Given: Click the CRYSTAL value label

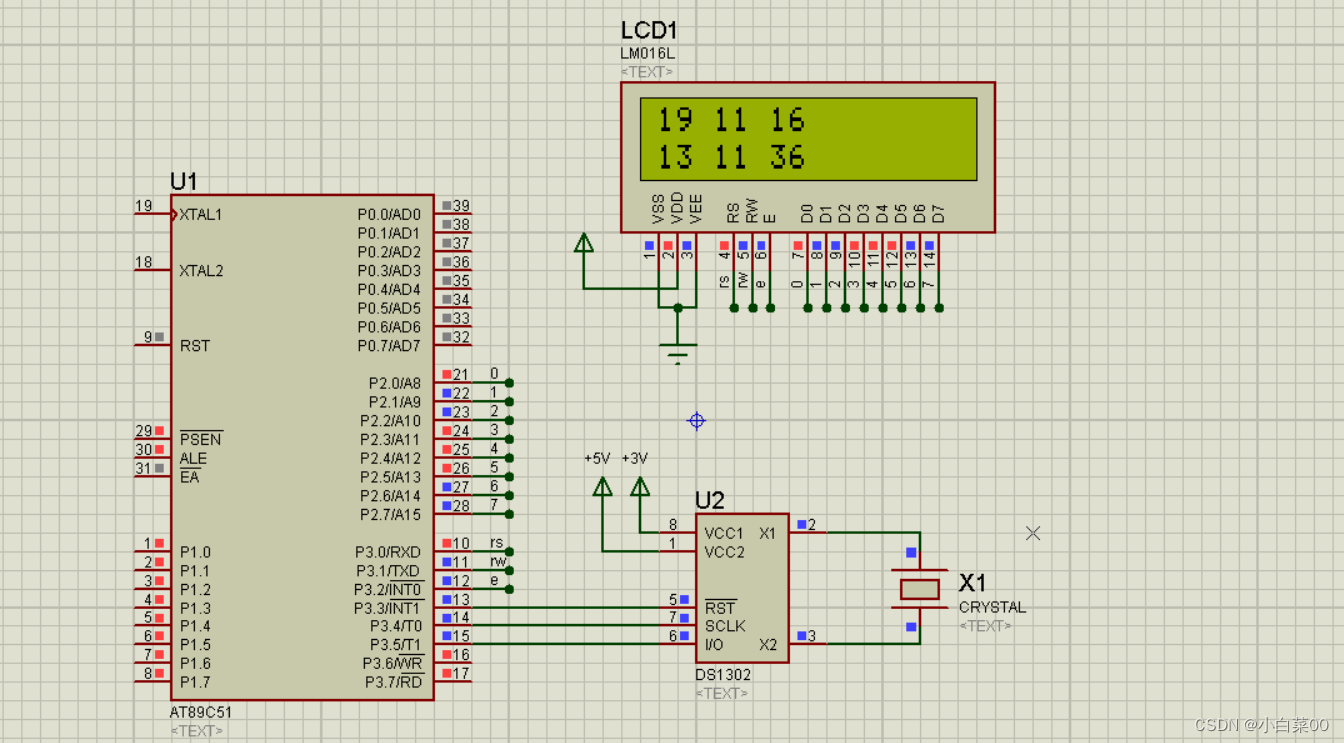Looking at the screenshot, I should (x=992, y=607).
